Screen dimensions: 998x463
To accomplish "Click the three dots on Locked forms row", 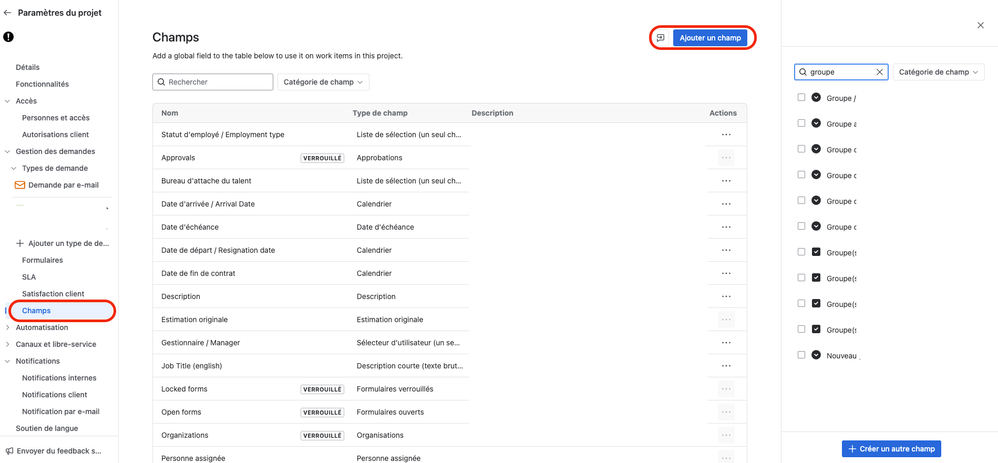I will point(726,388).
